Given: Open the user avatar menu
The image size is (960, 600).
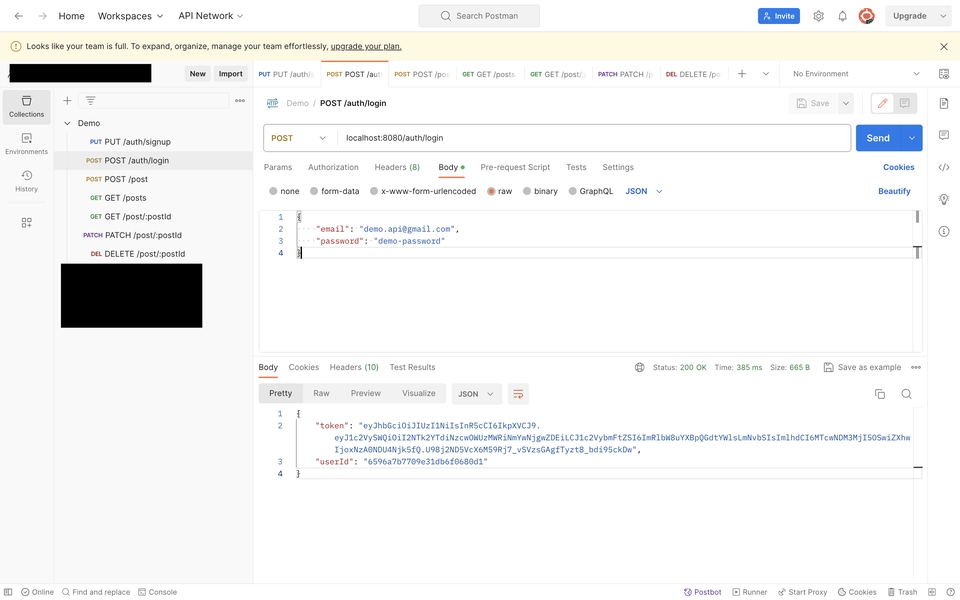Looking at the screenshot, I should pyautogui.click(x=866, y=16).
